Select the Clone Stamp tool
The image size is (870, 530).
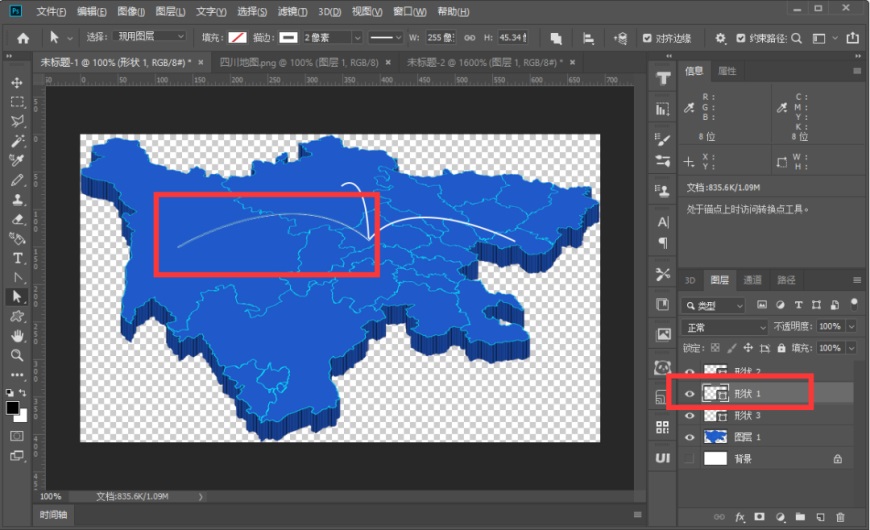[x=17, y=200]
